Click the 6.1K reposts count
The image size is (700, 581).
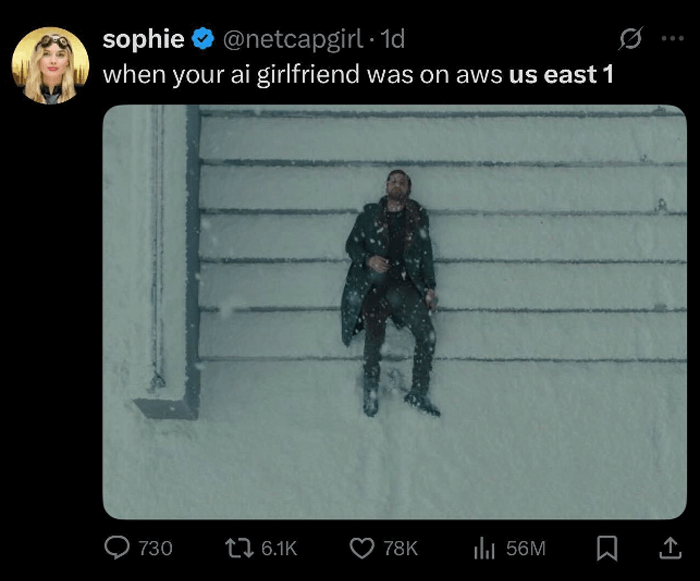pos(279,548)
